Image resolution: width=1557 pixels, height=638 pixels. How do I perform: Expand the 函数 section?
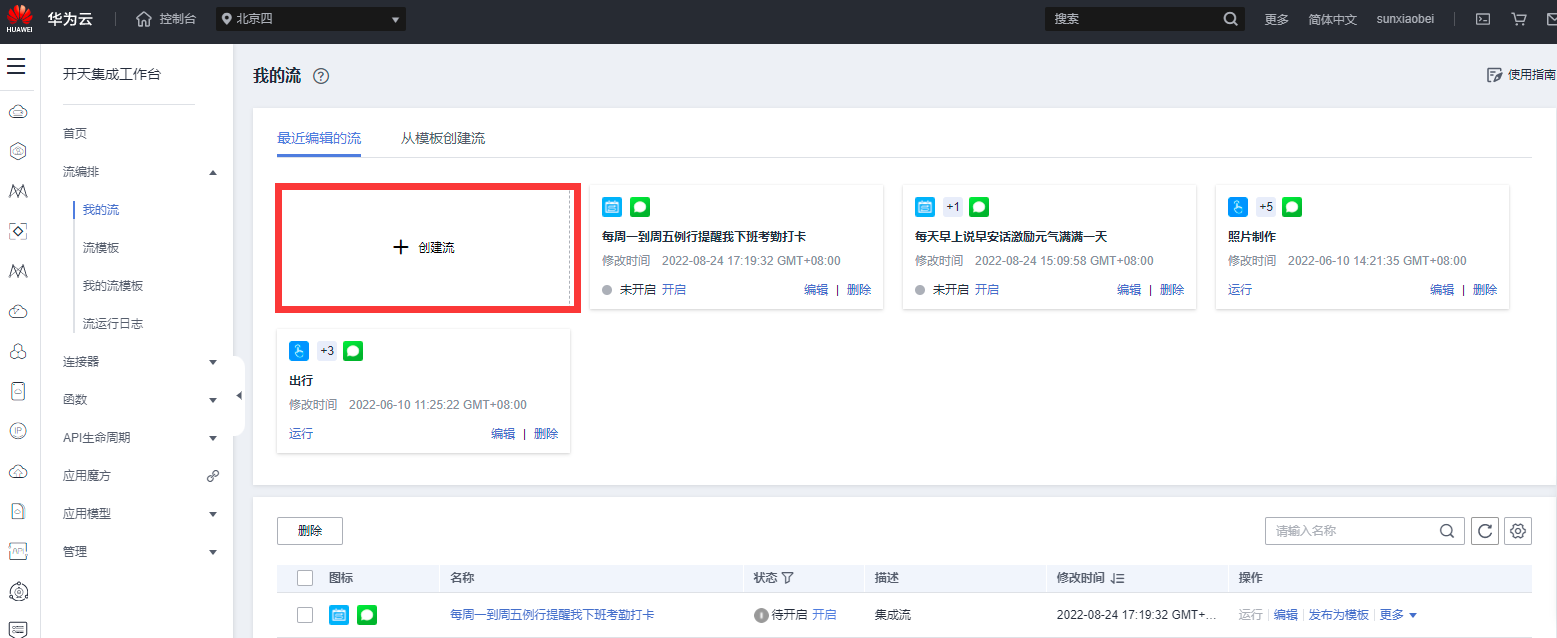pyautogui.click(x=212, y=400)
